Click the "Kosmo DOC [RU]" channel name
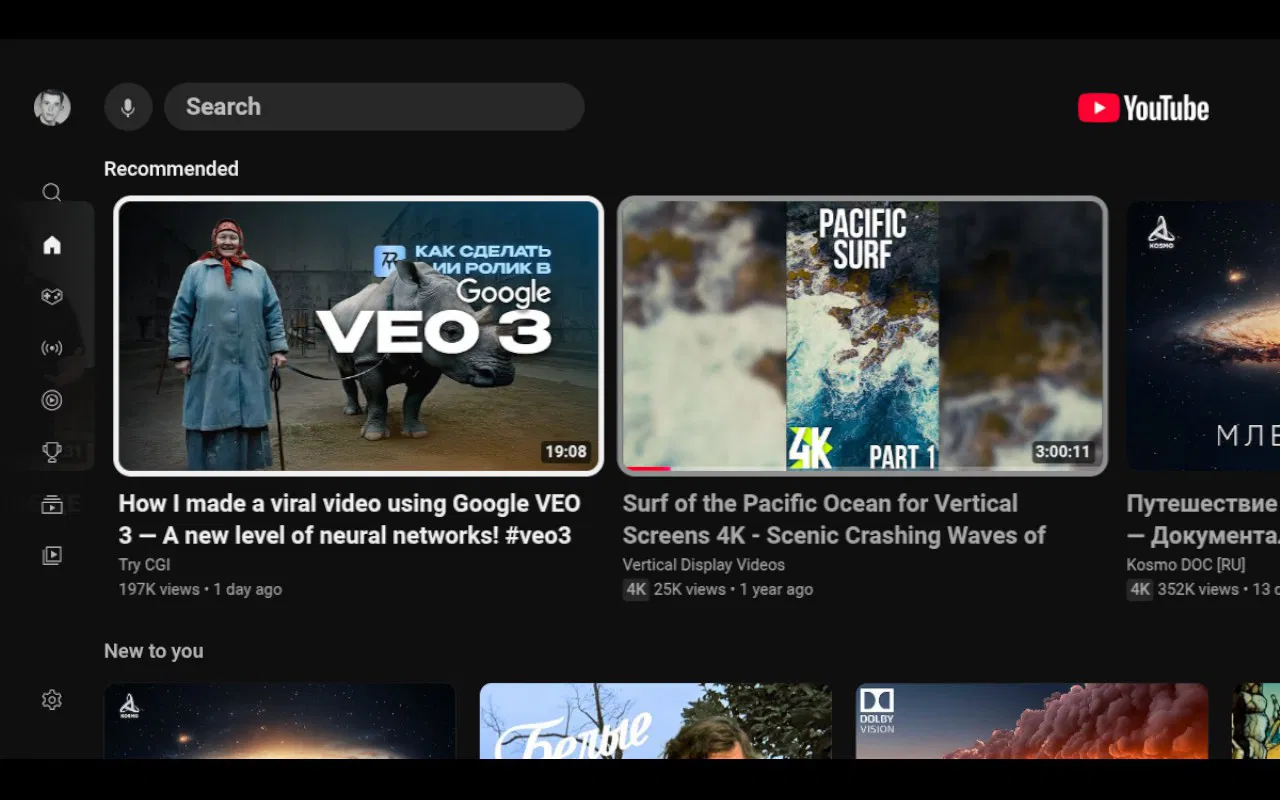Image resolution: width=1280 pixels, height=800 pixels. [x=1186, y=565]
